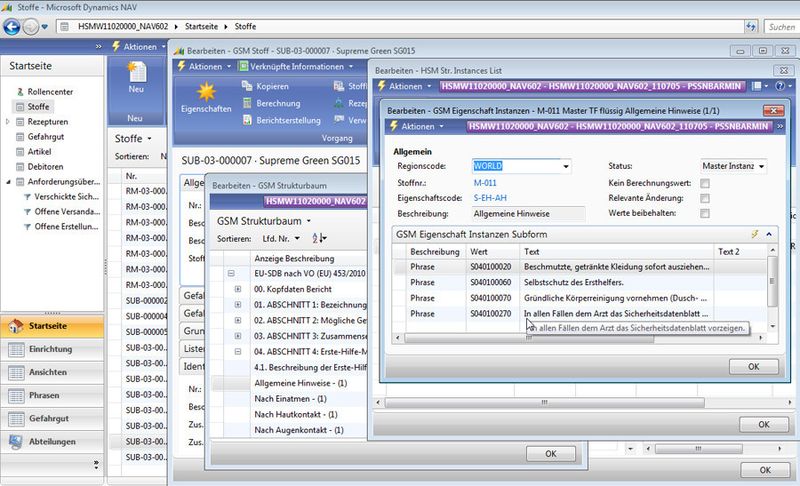The width and height of the screenshot is (800, 486).
Task: Open Verschickte Sich... filter view
Action: [x=66, y=196]
